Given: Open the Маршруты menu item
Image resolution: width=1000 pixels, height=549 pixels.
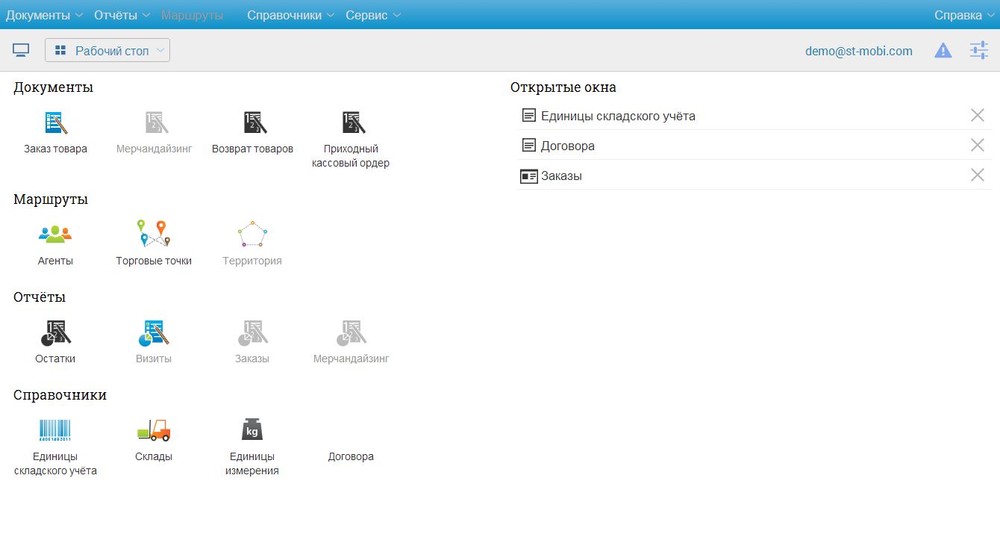Looking at the screenshot, I should pos(192,15).
